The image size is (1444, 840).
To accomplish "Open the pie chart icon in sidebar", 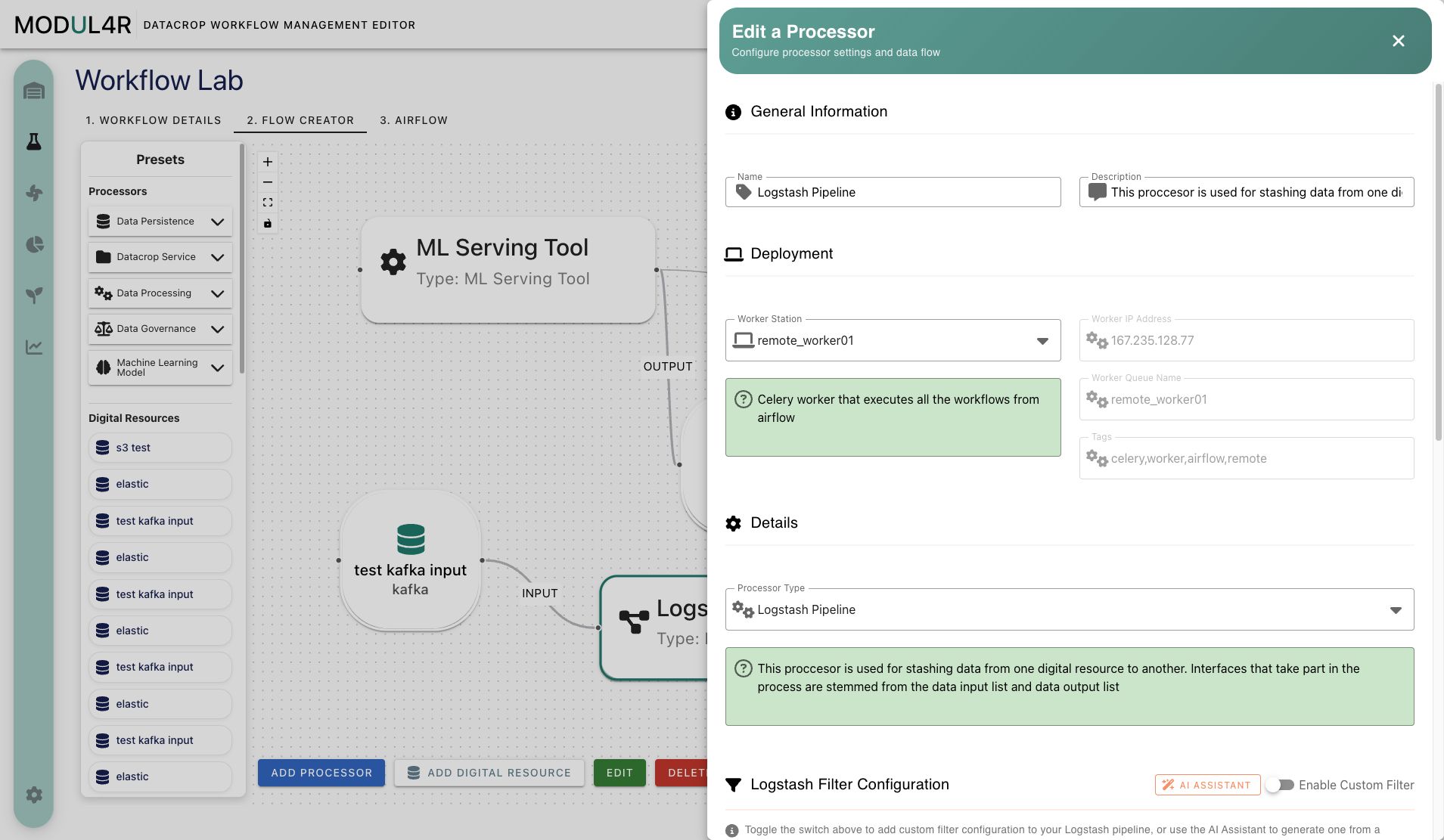I will point(34,244).
